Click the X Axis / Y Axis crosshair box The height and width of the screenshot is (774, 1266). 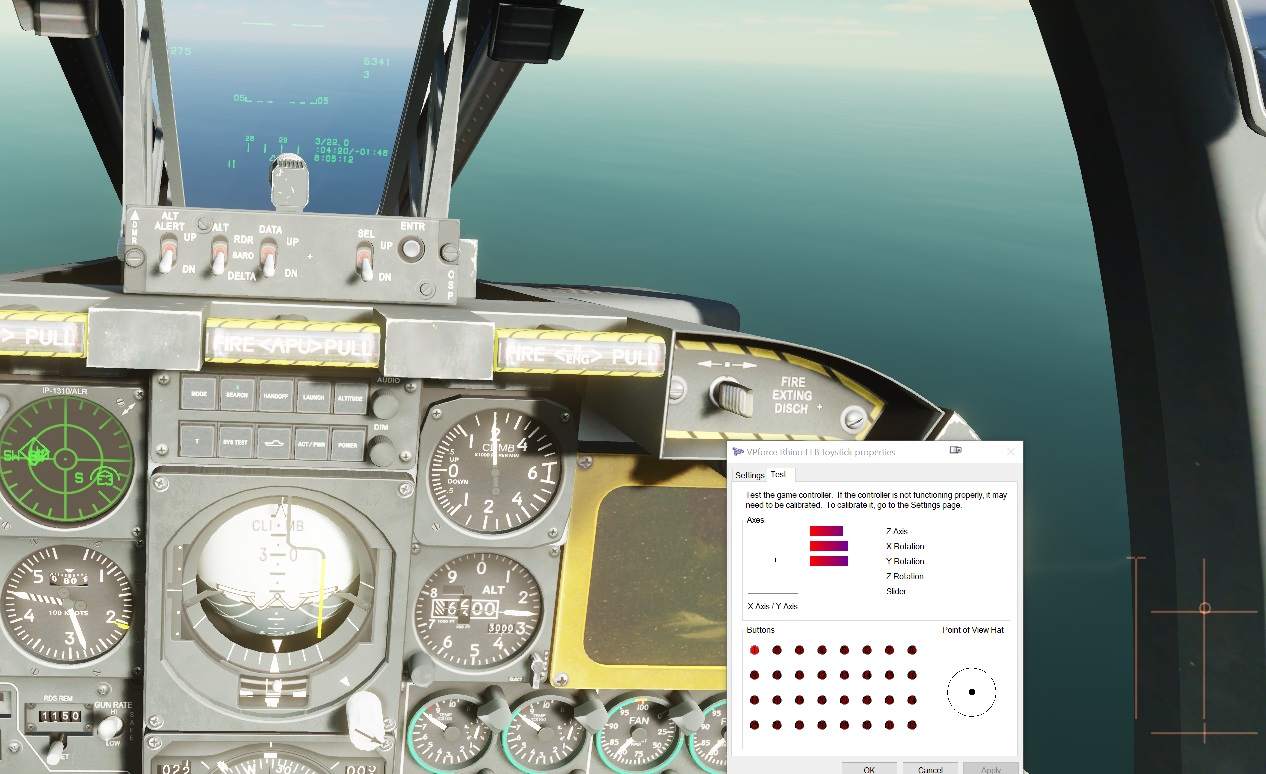(773, 560)
